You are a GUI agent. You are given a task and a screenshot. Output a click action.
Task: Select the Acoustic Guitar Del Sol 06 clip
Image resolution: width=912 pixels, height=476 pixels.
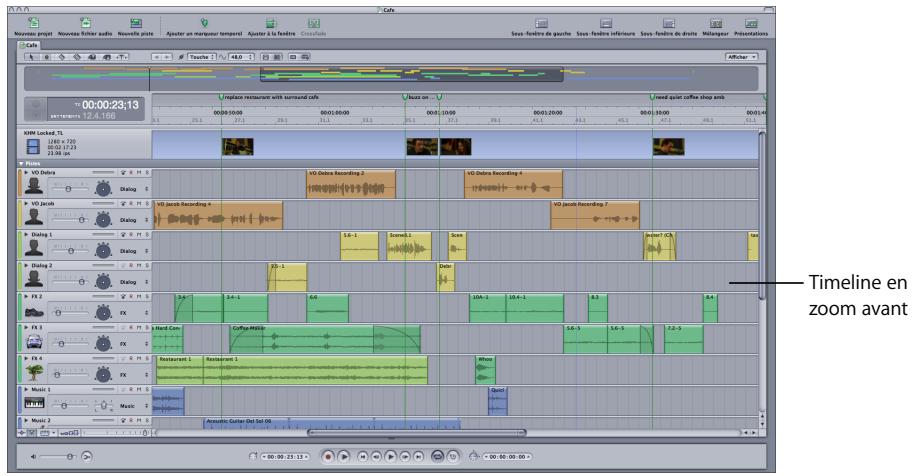332,423
